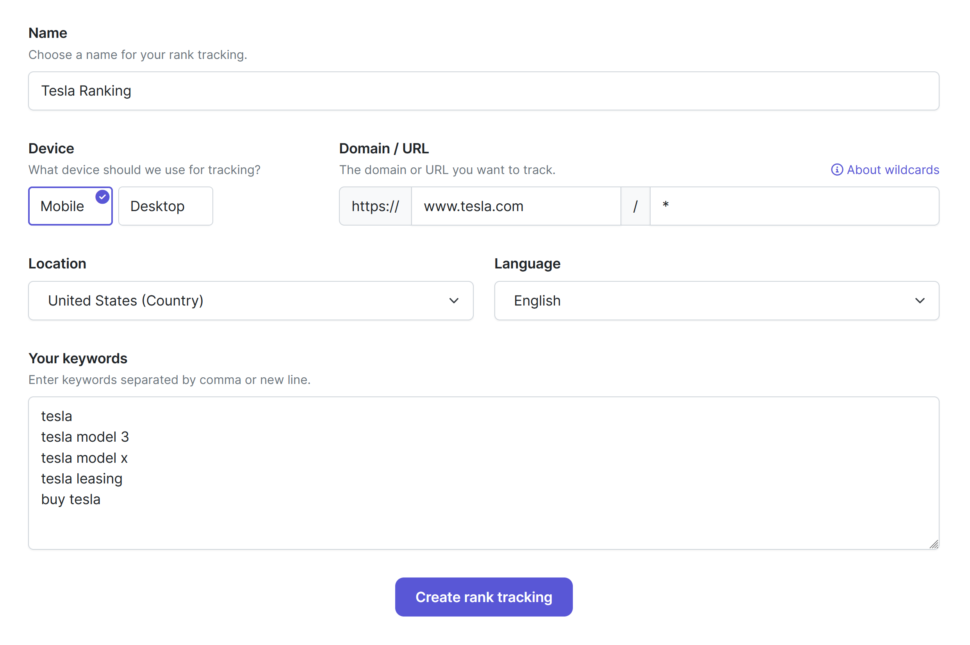Image resolution: width=970 pixels, height=645 pixels.
Task: Click the www.tesla.com domain field
Action: tap(516, 206)
